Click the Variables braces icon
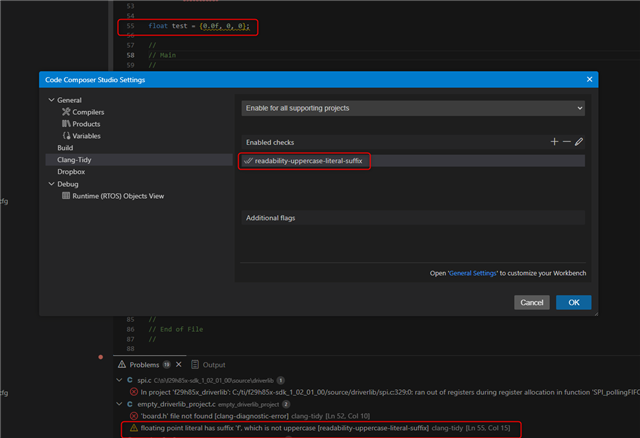Viewport: 640px width, 438px height. point(66,136)
